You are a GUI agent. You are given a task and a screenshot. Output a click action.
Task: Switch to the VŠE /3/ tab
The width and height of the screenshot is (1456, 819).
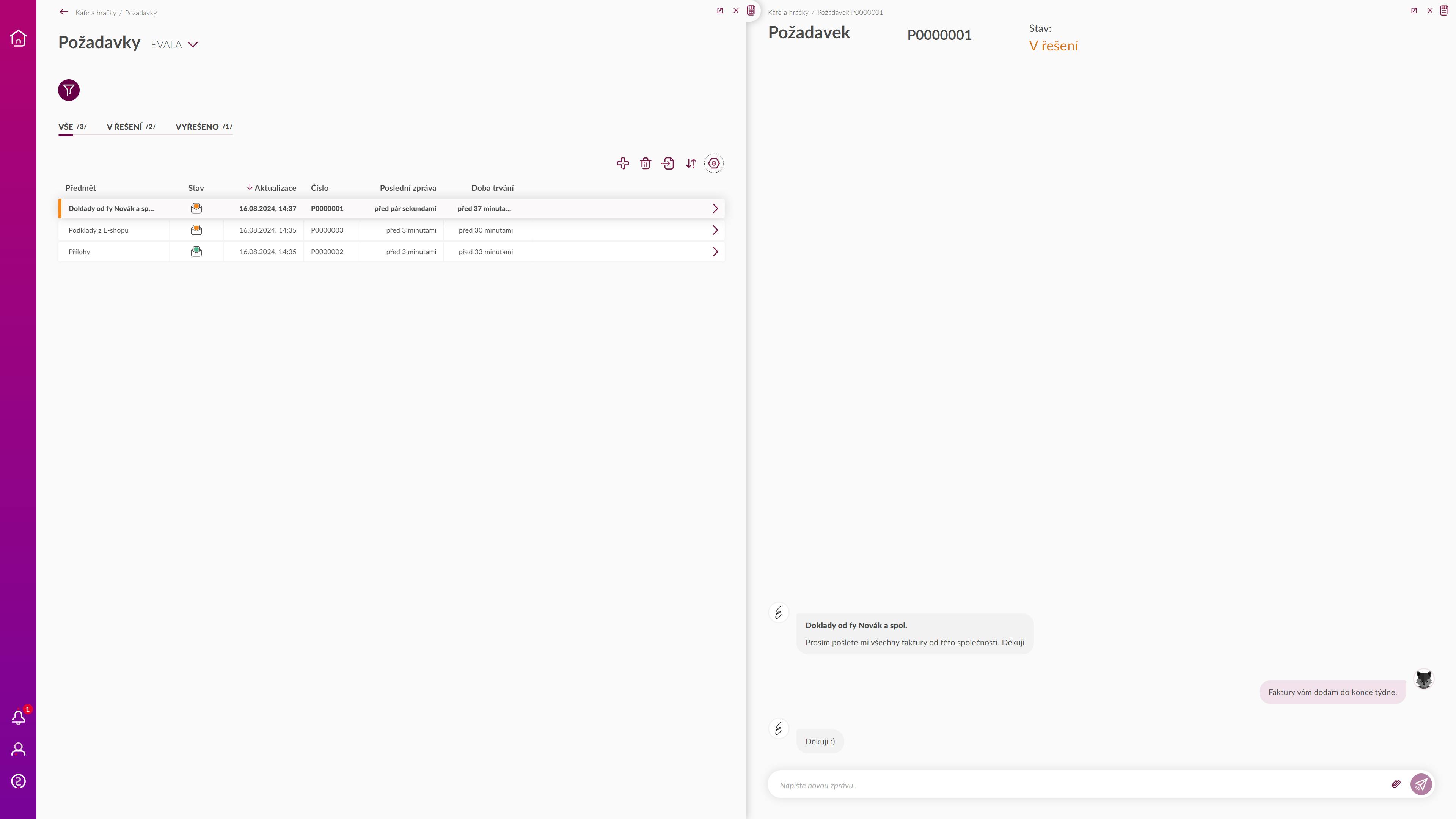72,127
